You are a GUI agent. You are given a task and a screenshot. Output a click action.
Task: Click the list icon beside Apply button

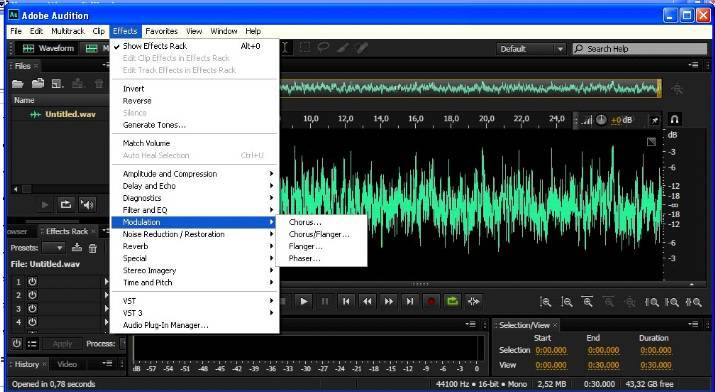click(x=32, y=344)
